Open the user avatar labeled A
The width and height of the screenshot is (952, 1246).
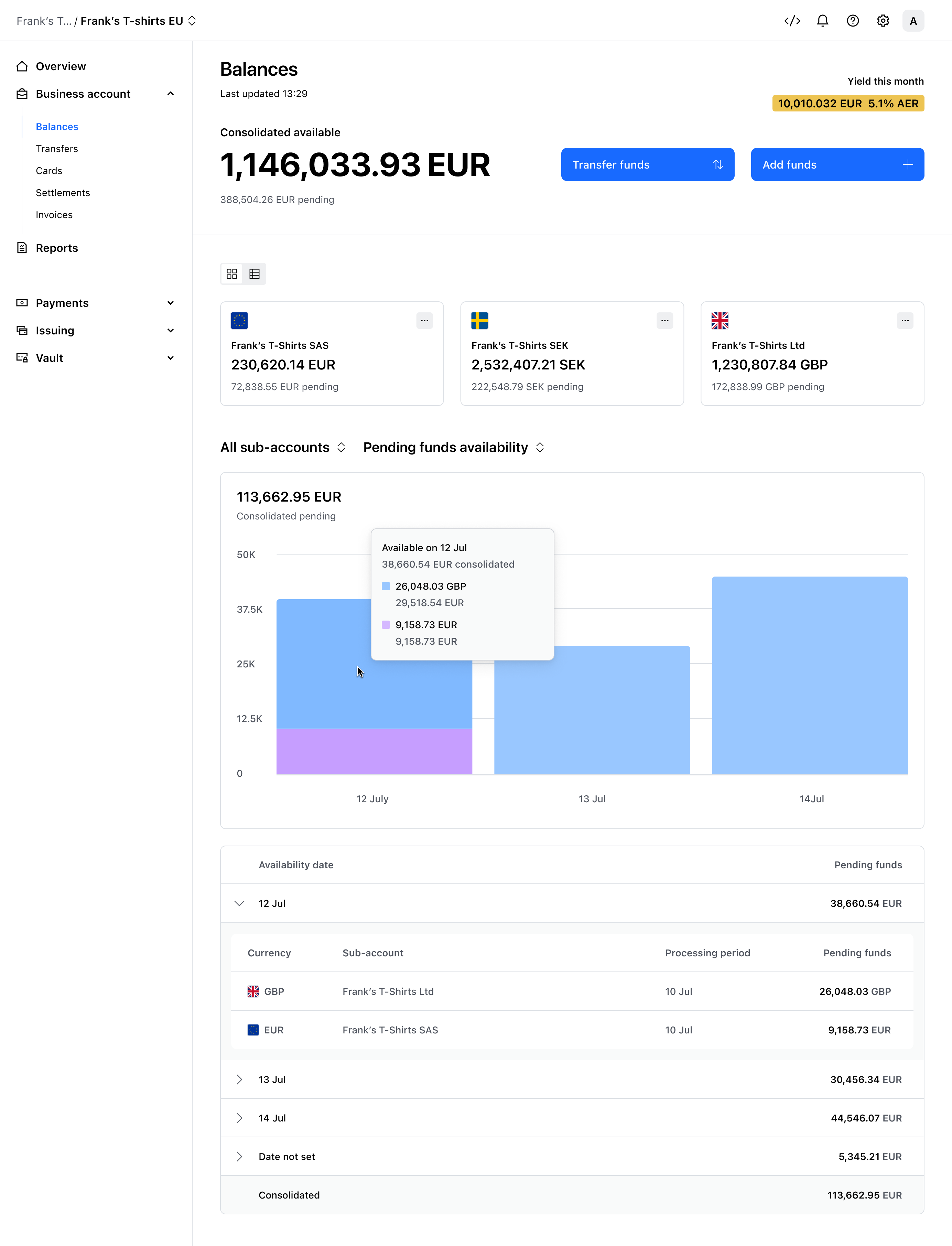point(913,21)
